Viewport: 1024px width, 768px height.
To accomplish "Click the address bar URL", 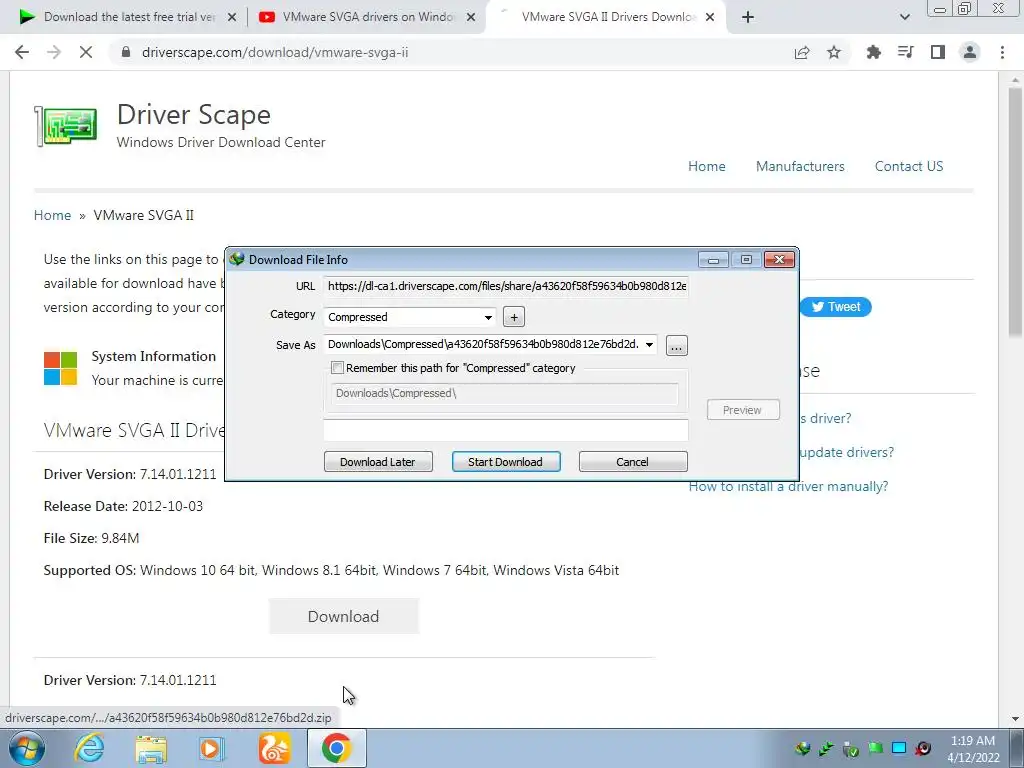I will [x=275, y=52].
